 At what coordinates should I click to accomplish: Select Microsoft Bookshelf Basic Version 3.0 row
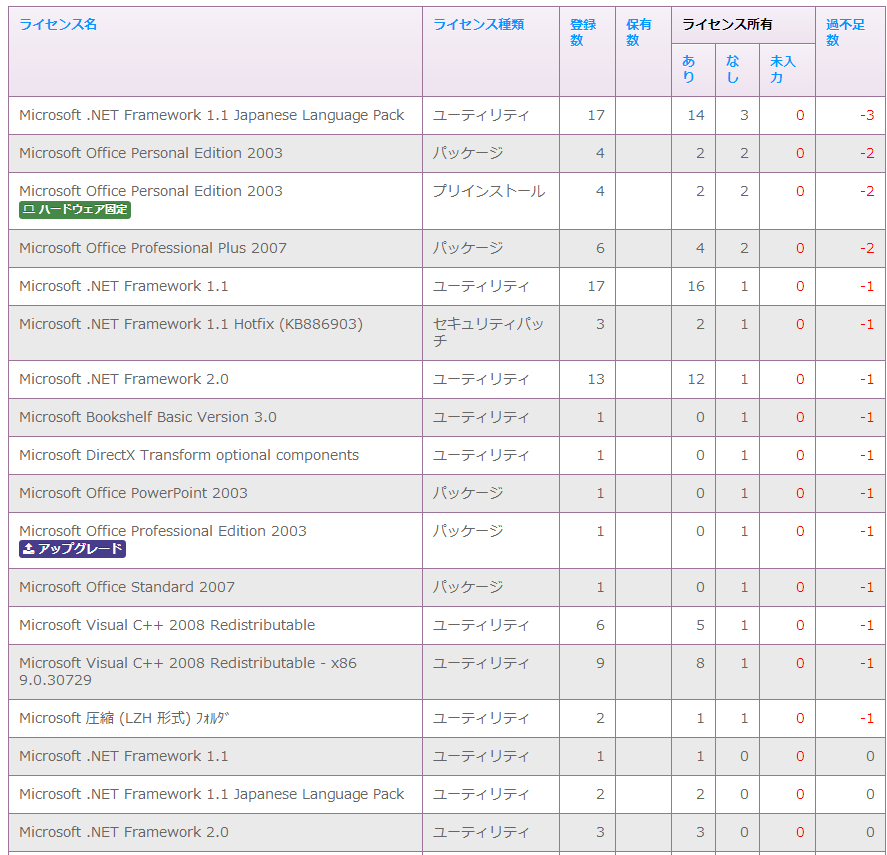point(447,417)
